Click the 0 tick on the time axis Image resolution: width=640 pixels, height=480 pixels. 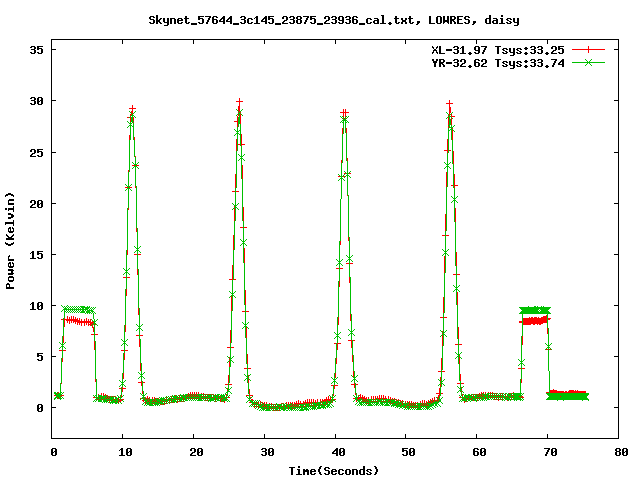click(53, 452)
